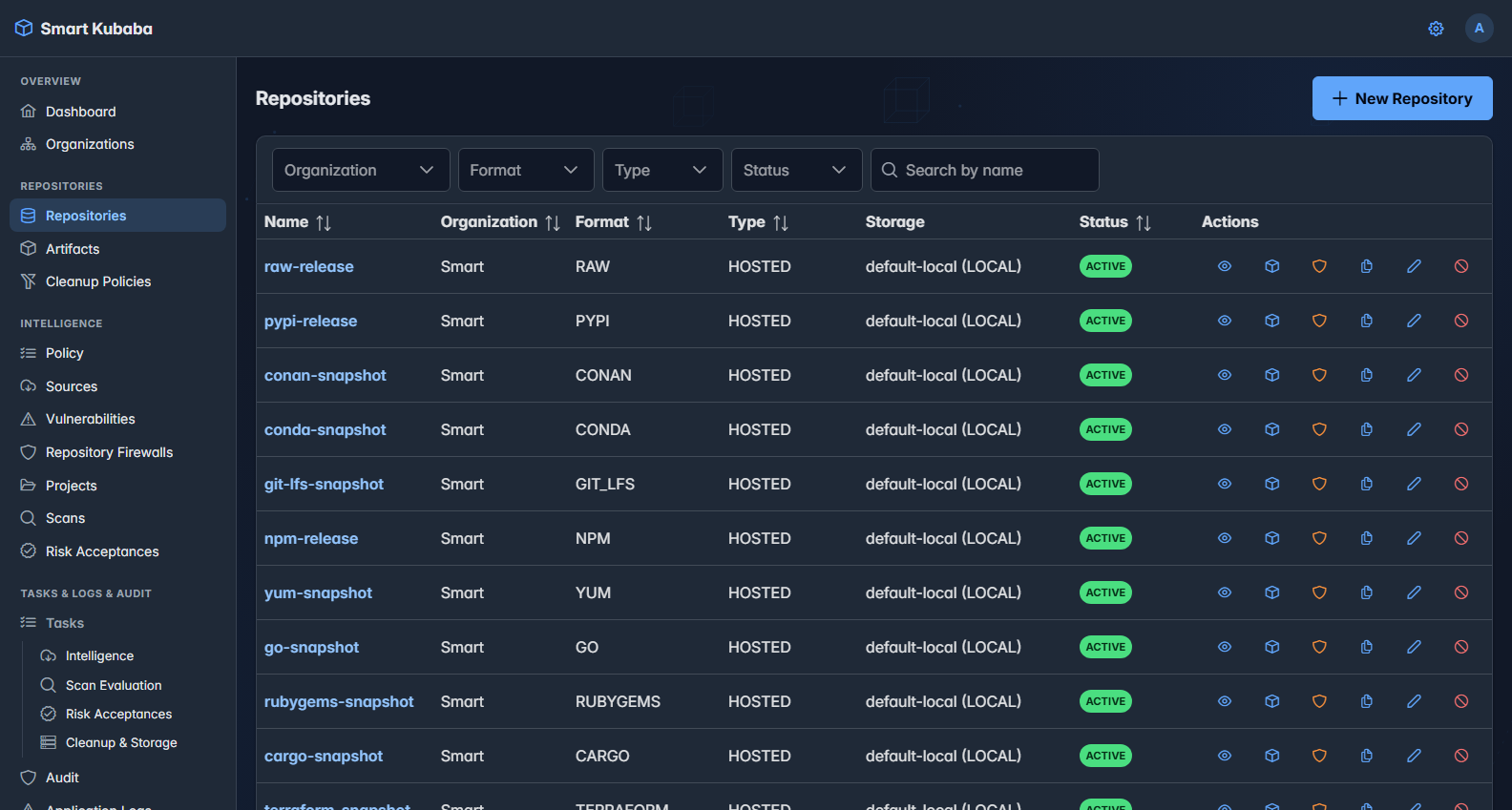
Task: Edit pypi-release with the pencil icon
Action: click(1414, 321)
